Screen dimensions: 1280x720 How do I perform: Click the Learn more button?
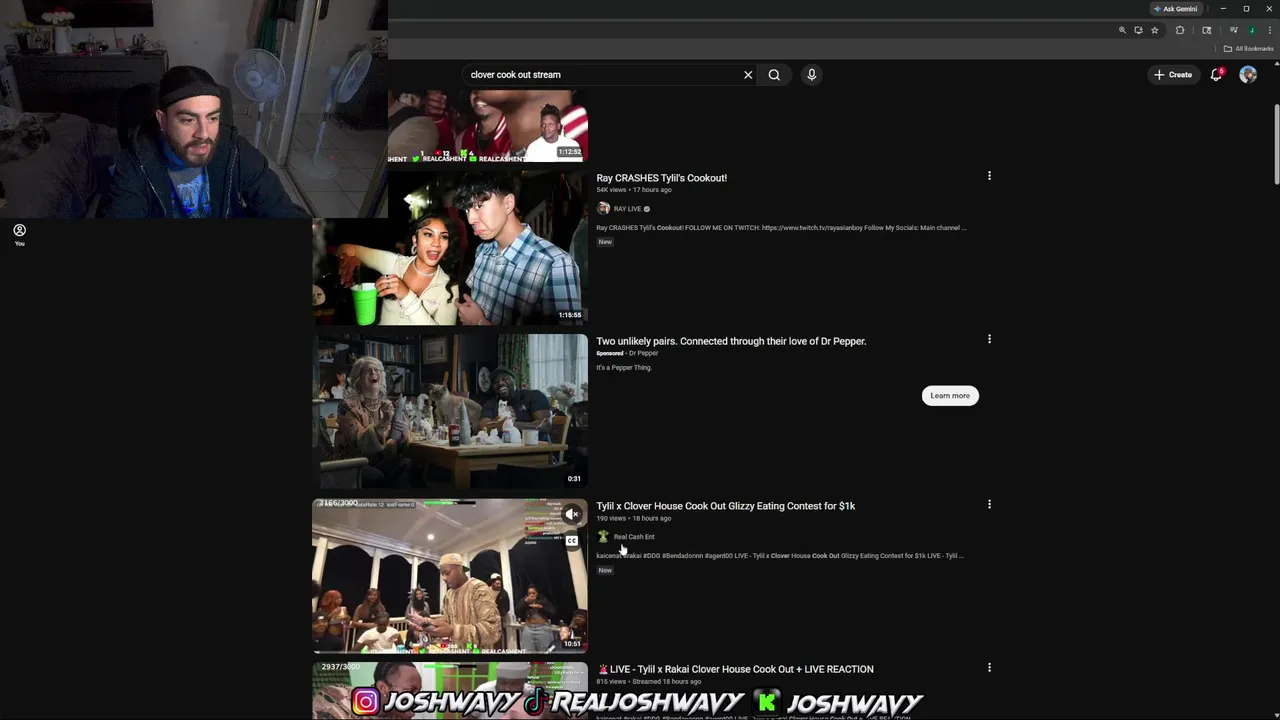tap(950, 395)
